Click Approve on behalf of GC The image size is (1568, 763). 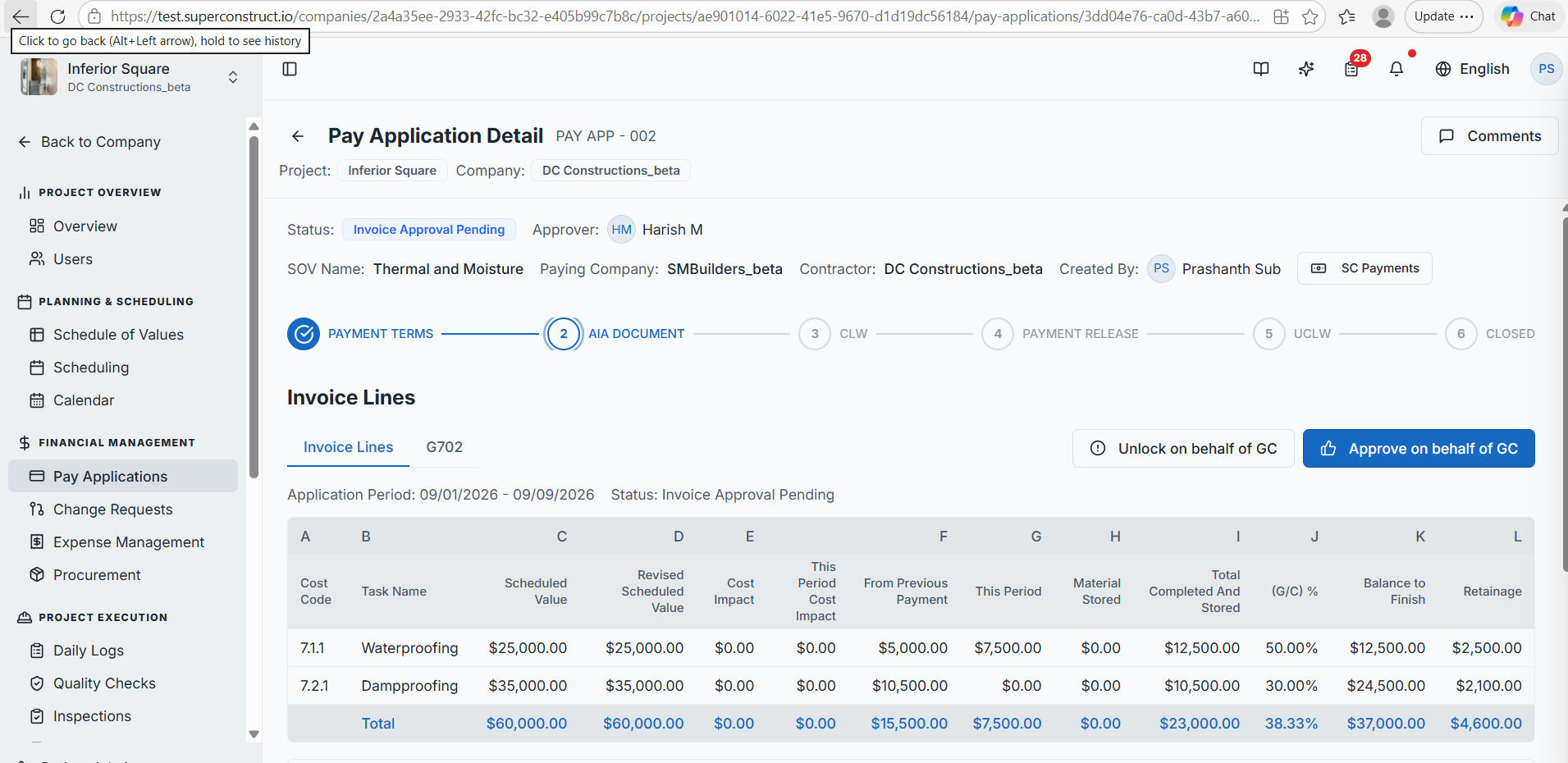coord(1419,449)
